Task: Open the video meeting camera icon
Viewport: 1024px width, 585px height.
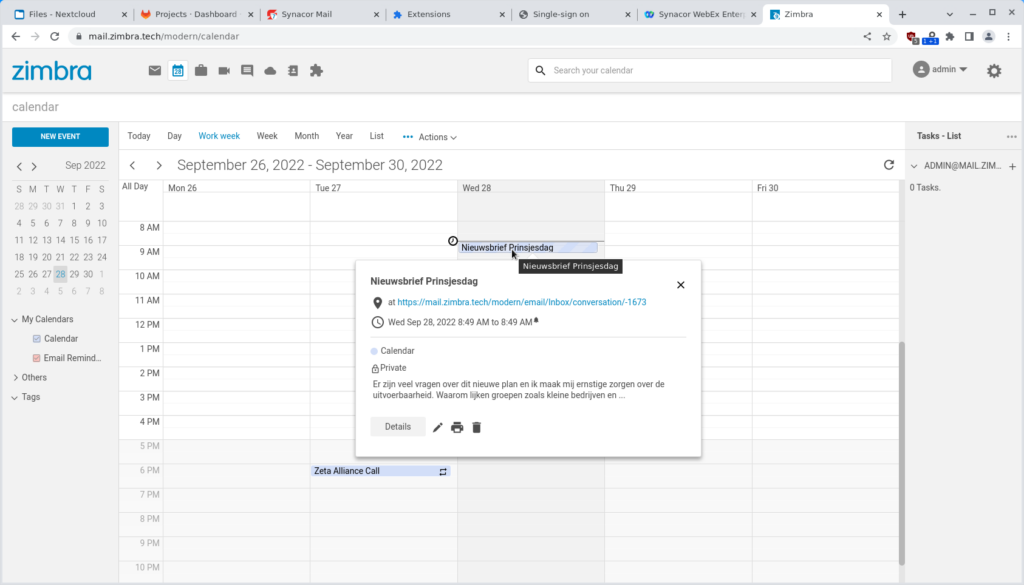Action: 223,70
